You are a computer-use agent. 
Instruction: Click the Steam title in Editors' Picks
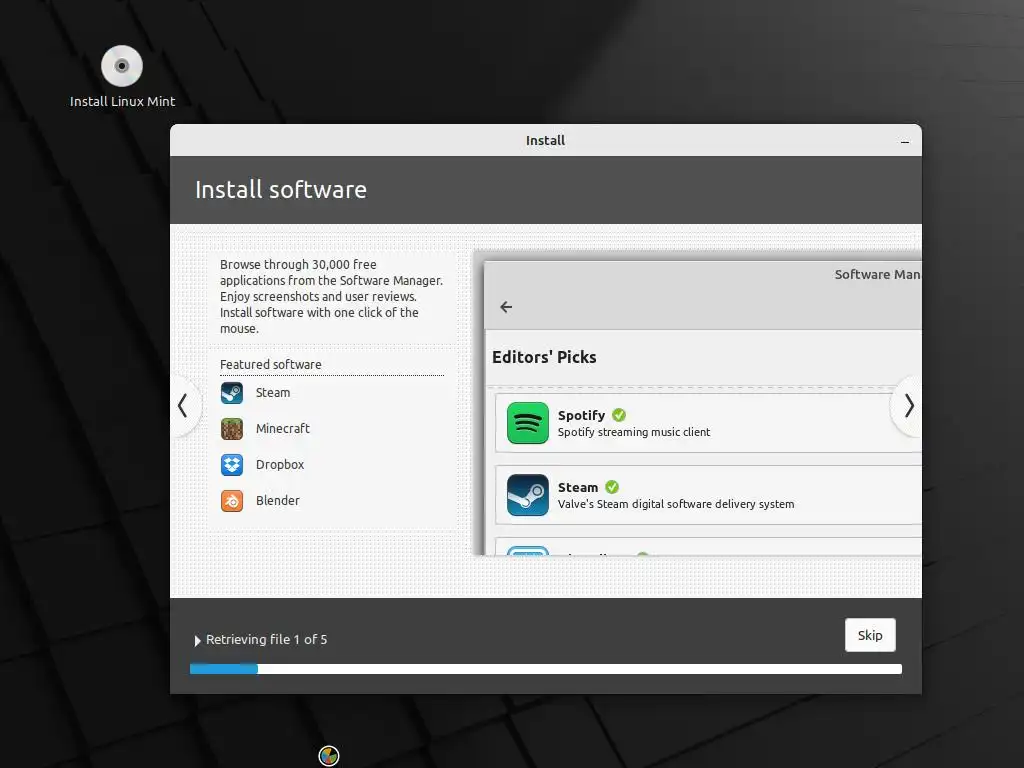tap(578, 487)
